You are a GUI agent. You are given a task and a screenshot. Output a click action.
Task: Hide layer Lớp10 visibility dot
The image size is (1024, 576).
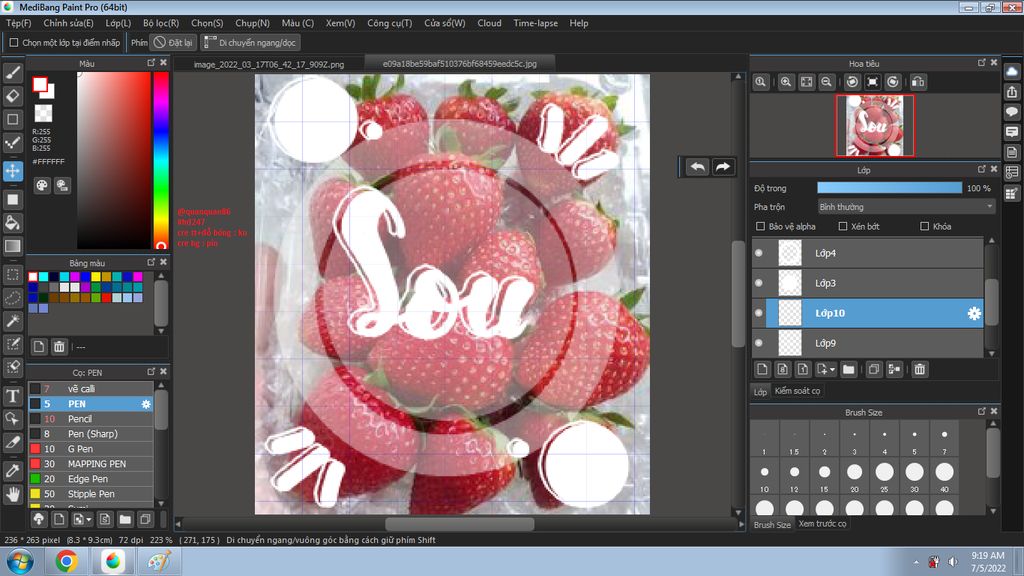pyautogui.click(x=759, y=313)
